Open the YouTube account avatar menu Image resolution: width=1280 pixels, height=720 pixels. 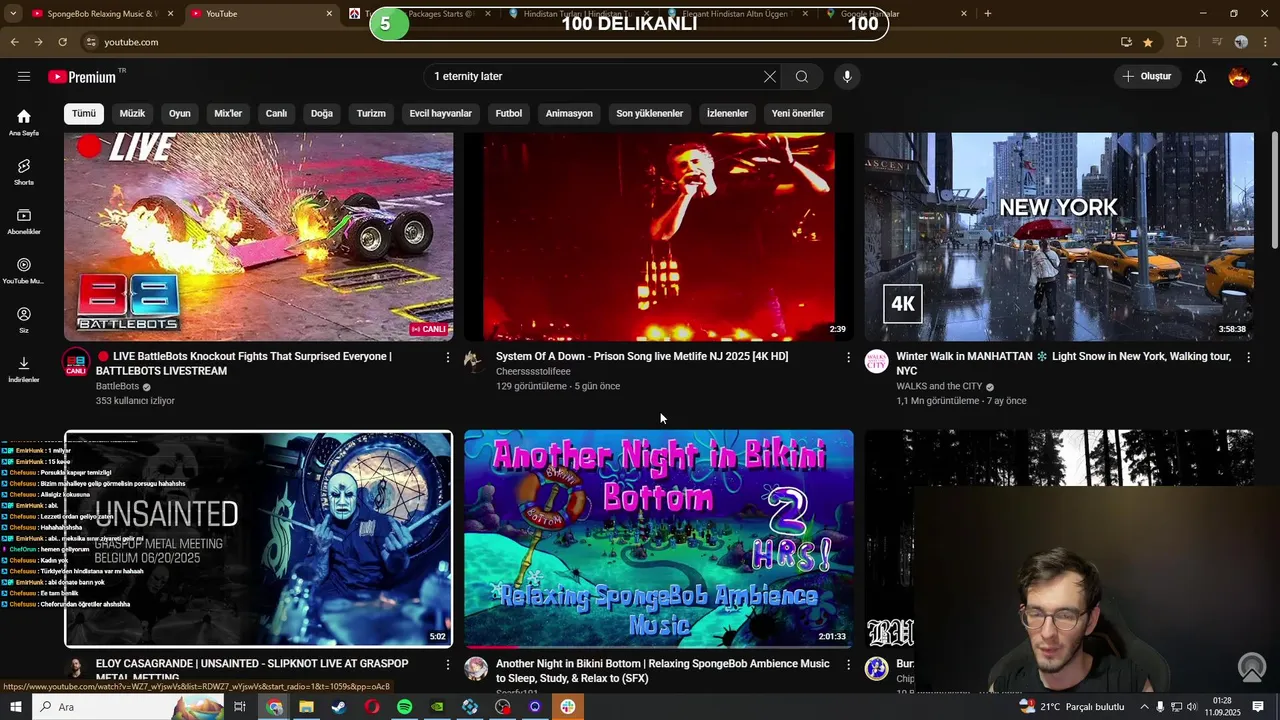[x=1239, y=76]
